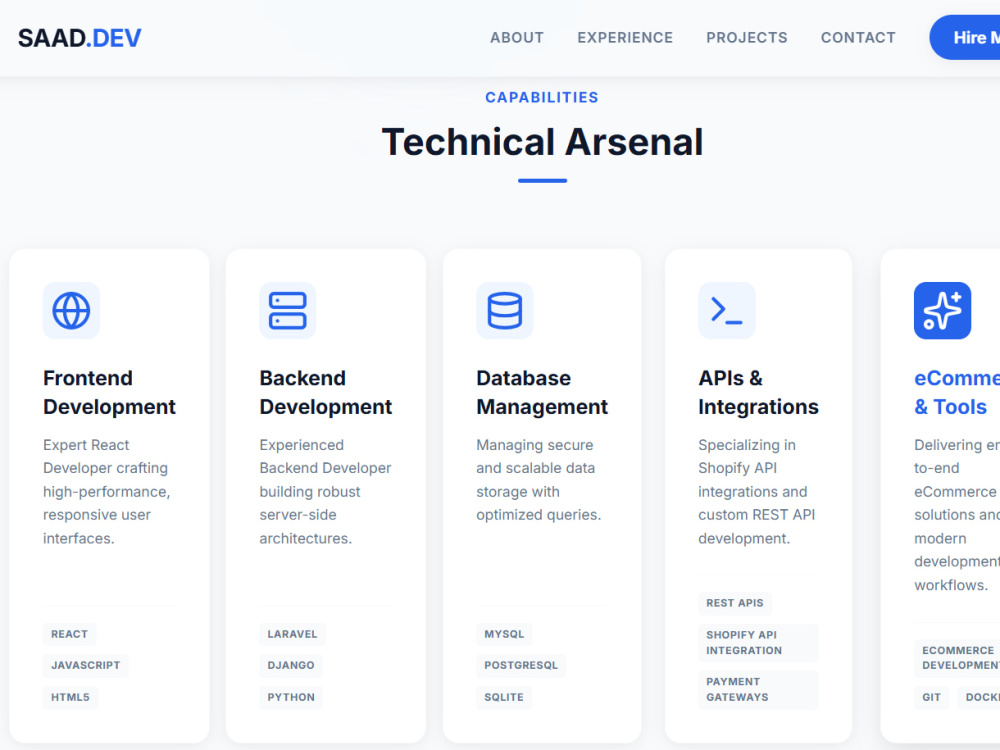Click the 'Specializing in Shopify API' description
The image size is (1000, 750).
[757, 492]
